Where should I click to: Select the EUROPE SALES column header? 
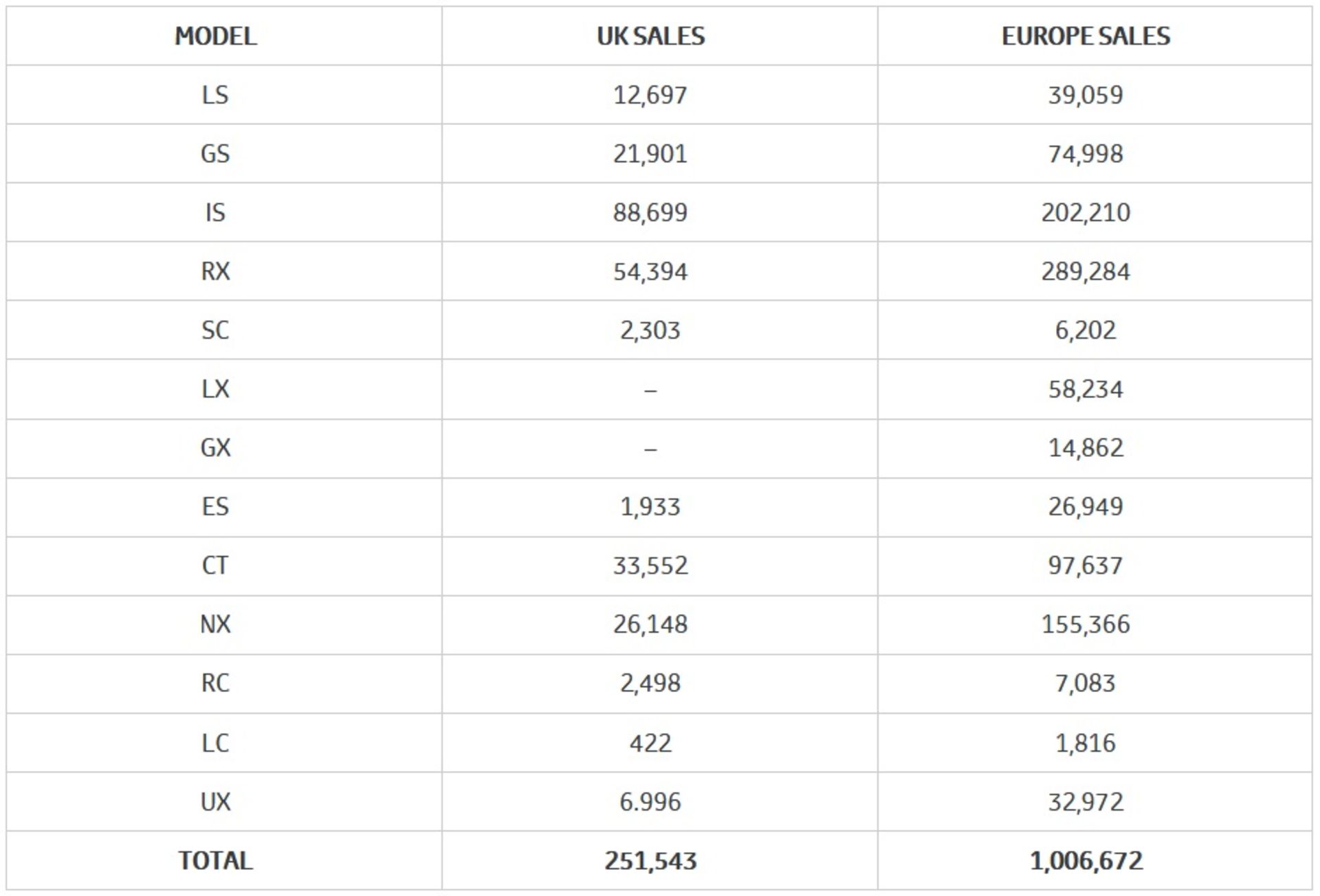[x=1086, y=36]
